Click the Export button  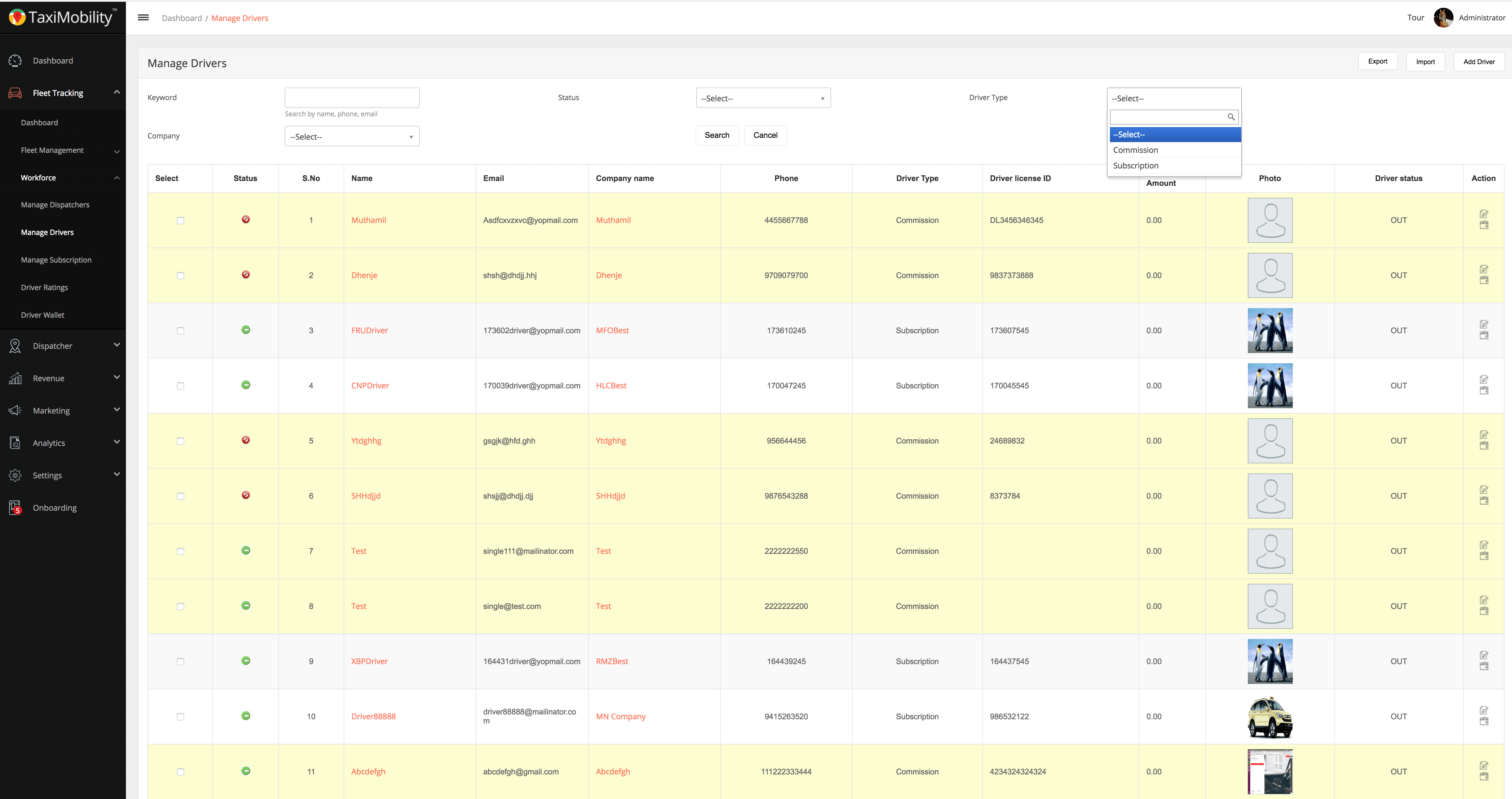(1378, 62)
